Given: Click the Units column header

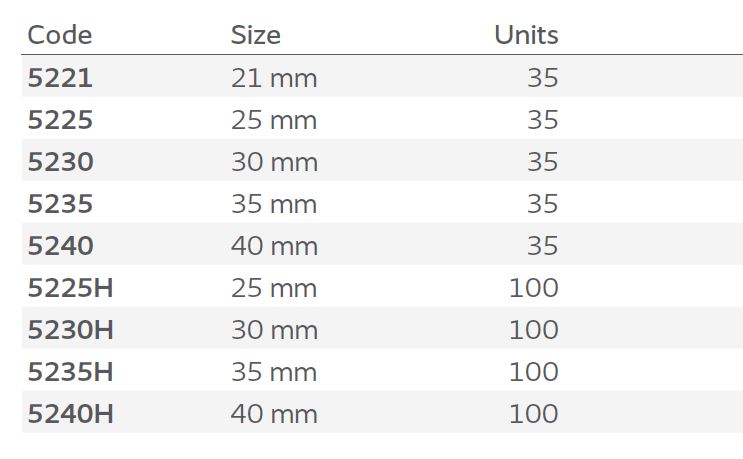Looking at the screenshot, I should click(526, 35).
